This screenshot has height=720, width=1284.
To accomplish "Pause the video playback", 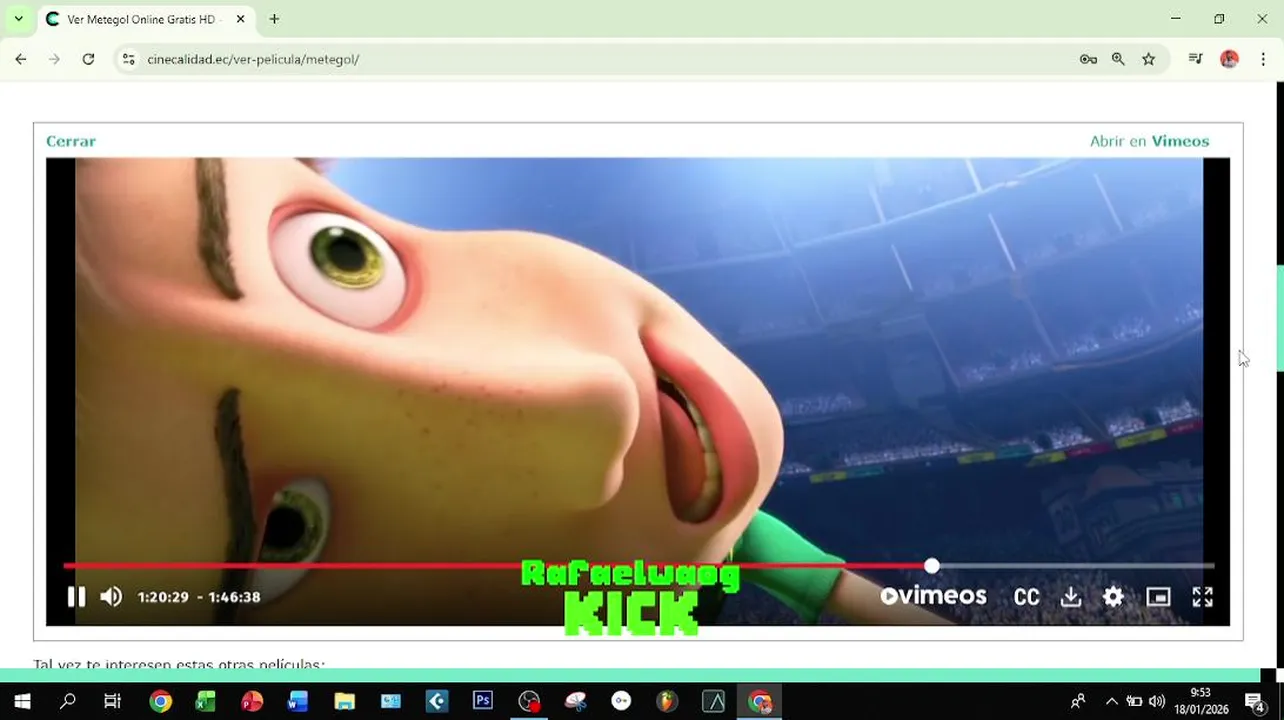I will coord(76,597).
